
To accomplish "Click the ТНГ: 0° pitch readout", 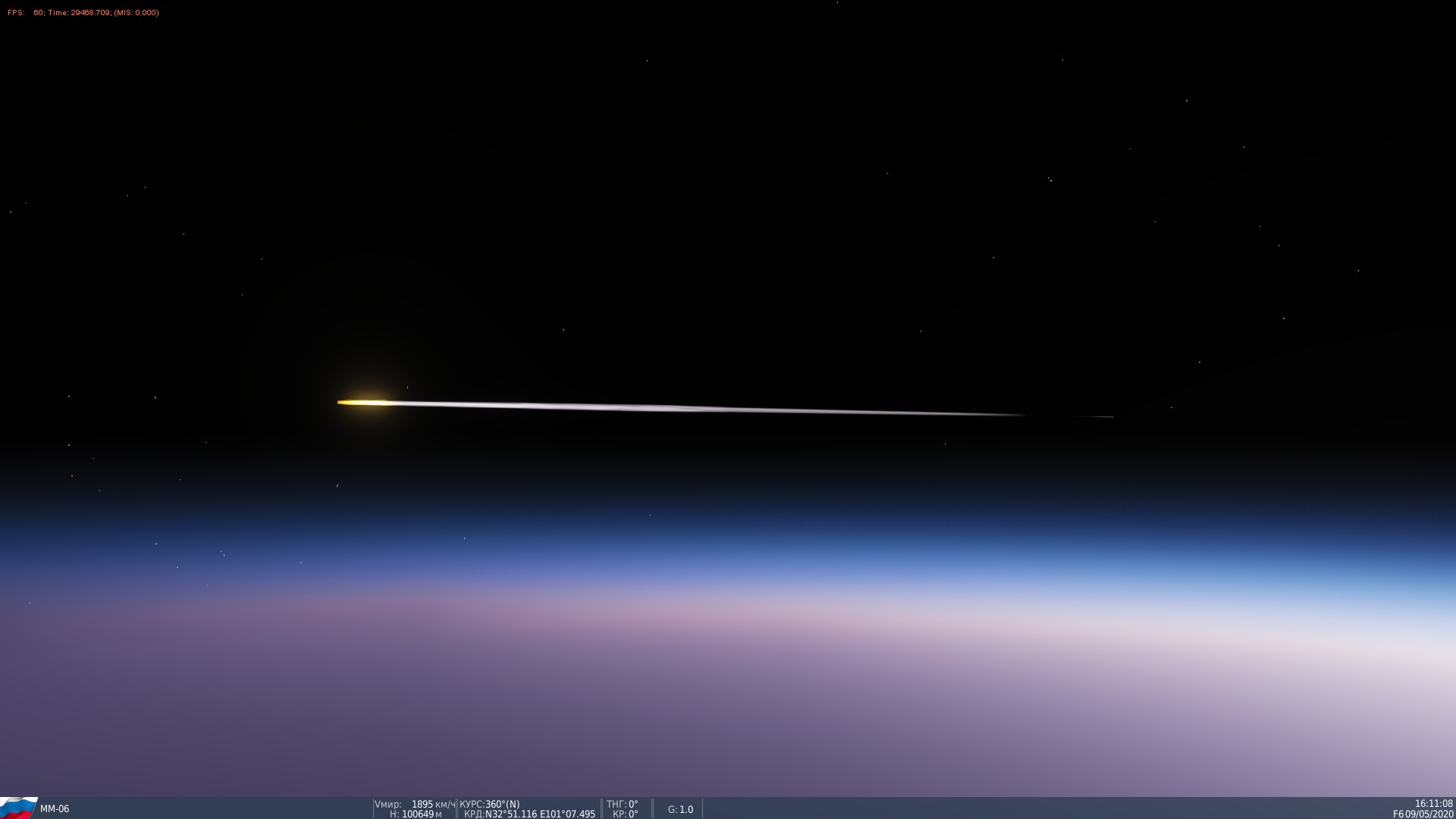I will [x=622, y=804].
